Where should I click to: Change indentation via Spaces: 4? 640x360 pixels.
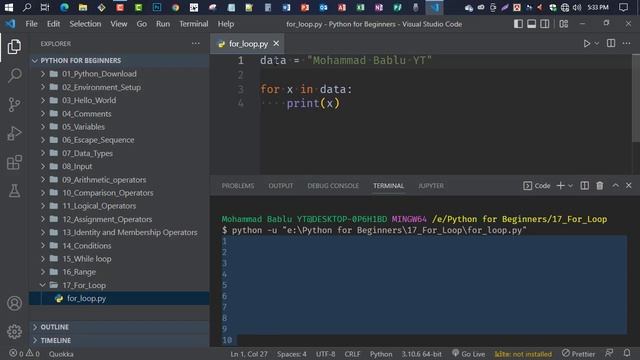291,354
